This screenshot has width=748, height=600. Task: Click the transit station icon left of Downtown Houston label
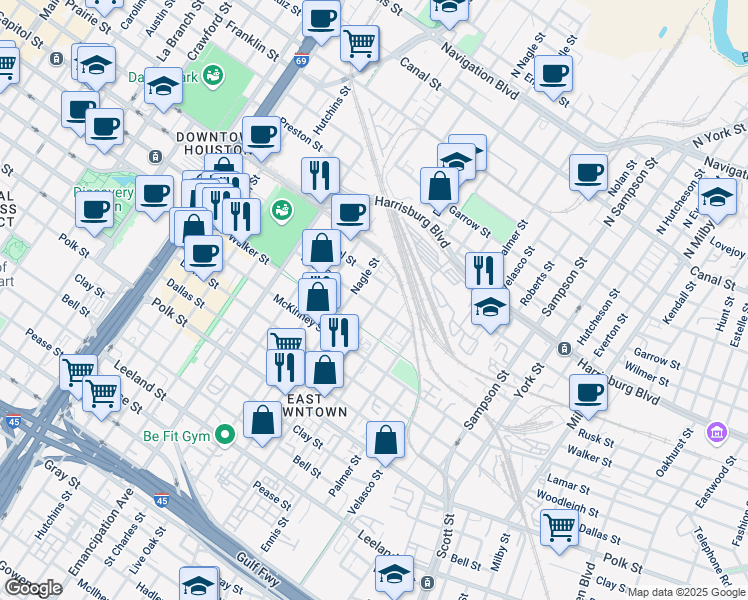155,156
